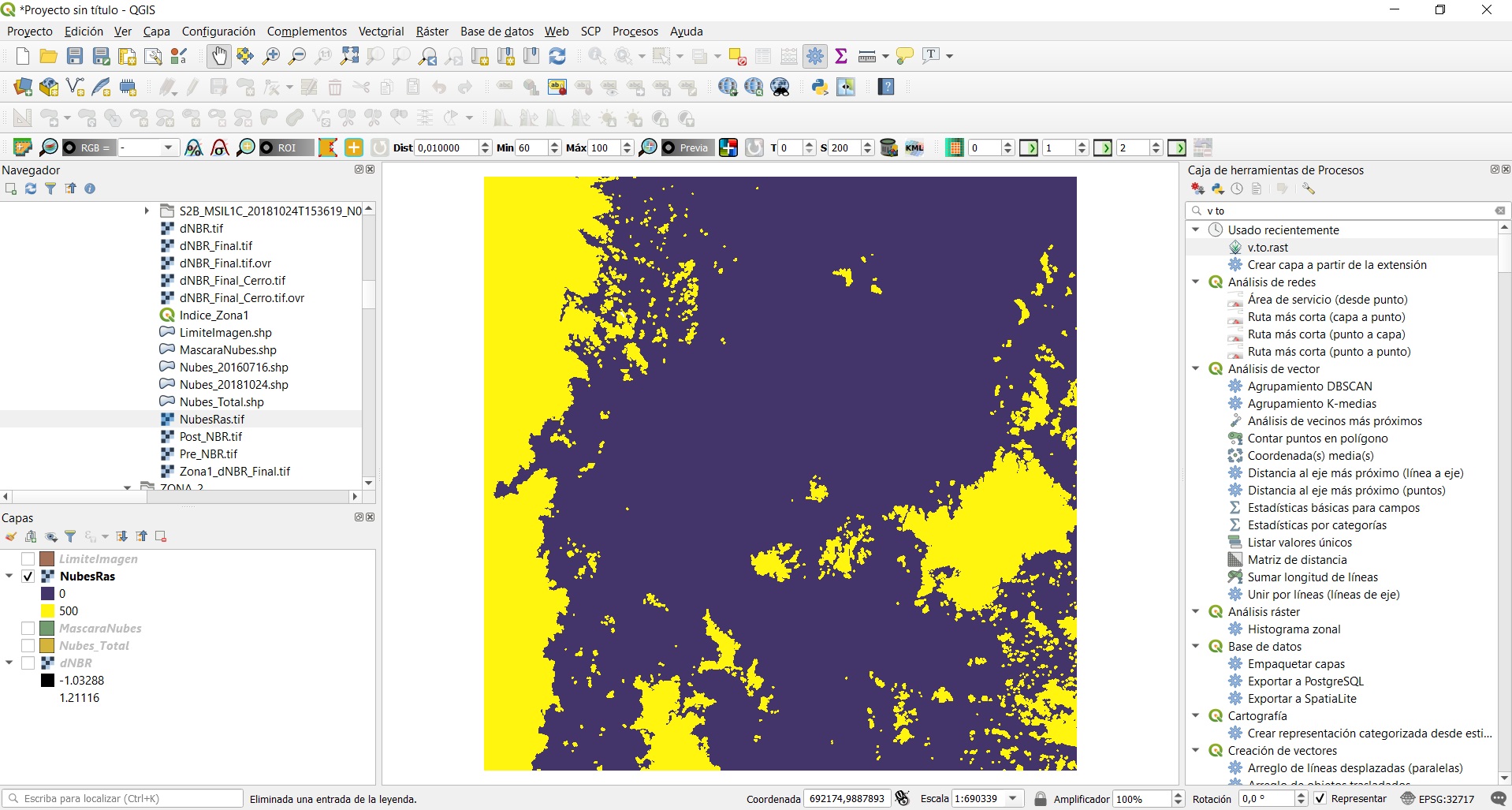Toggle the Representar render checkbox
The height and width of the screenshot is (810, 1512).
click(x=1320, y=799)
